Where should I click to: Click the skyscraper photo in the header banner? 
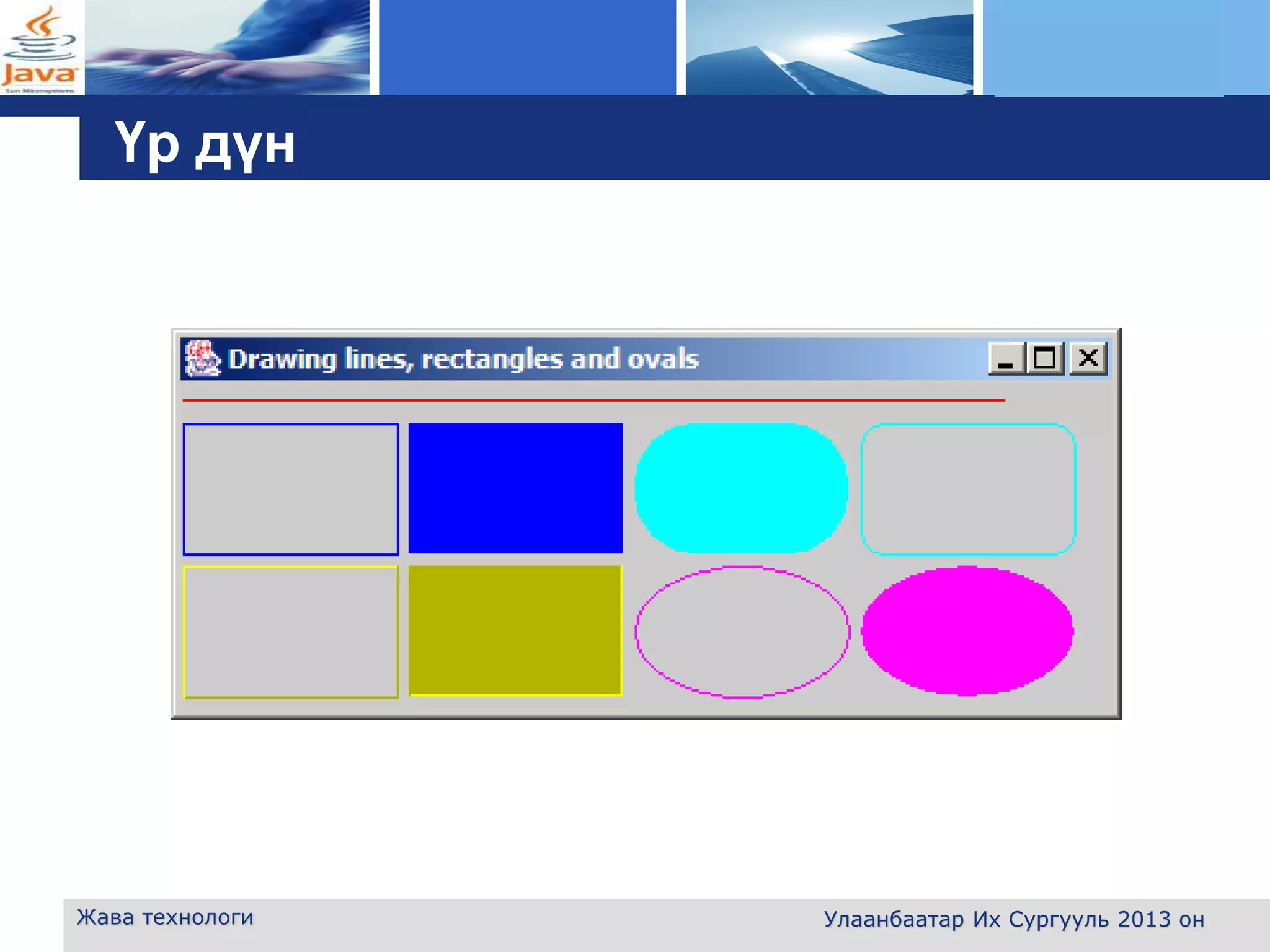click(829, 48)
